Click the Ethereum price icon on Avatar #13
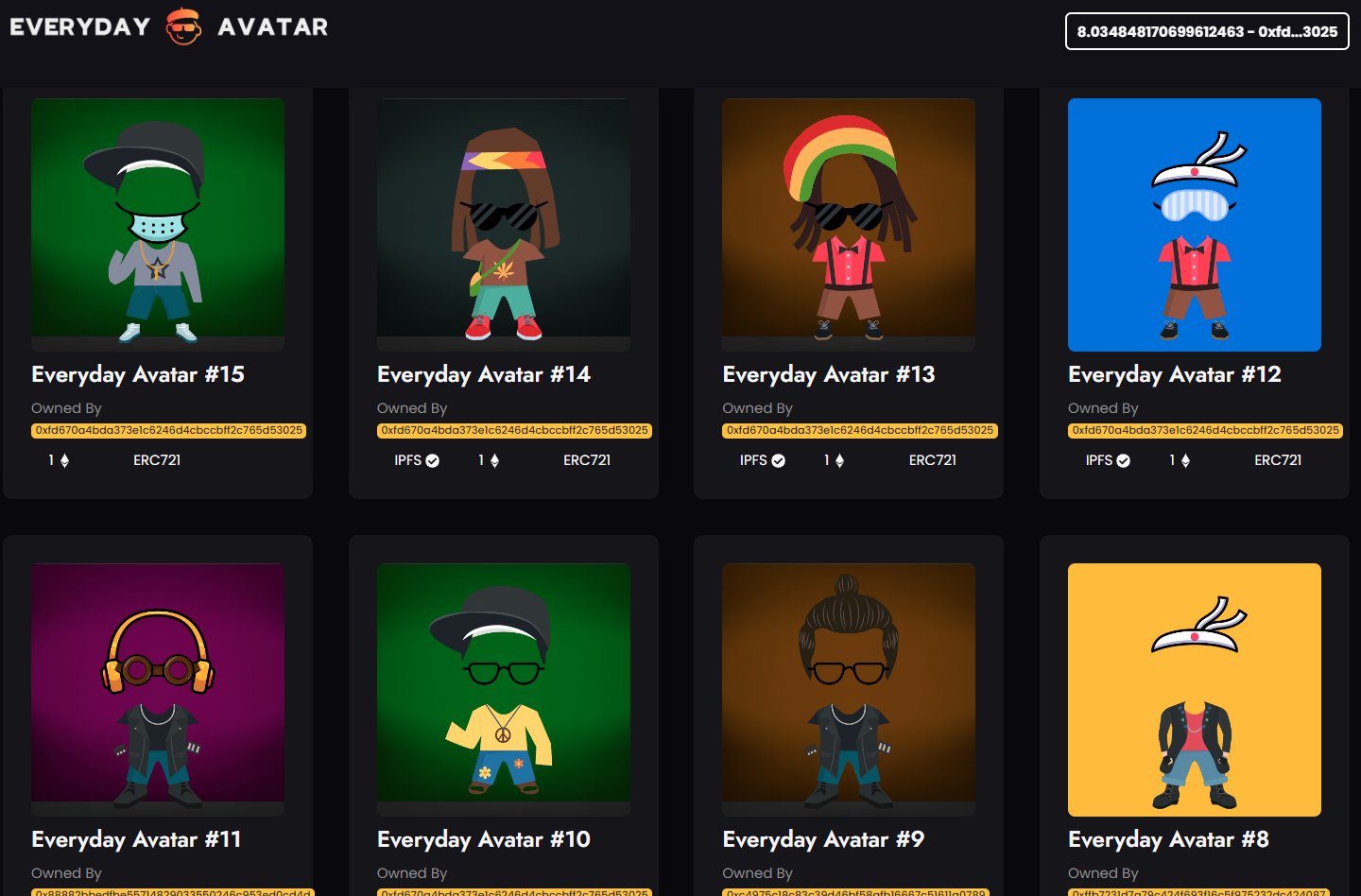This screenshot has height=896, width=1361. point(840,461)
